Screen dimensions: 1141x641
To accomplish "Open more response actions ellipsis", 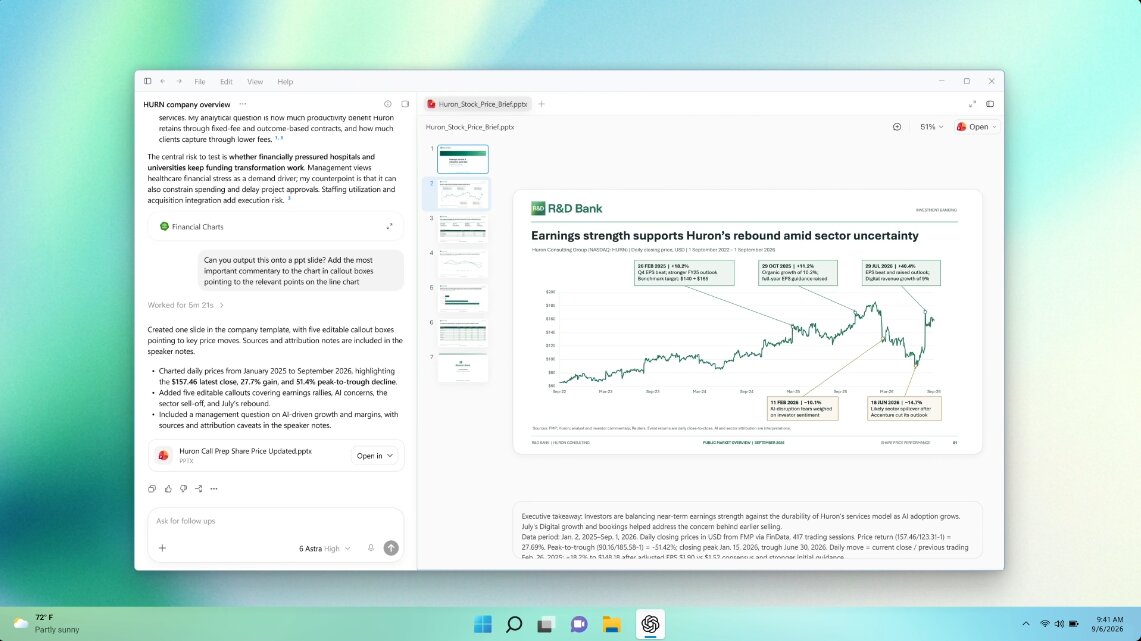I will click(x=214, y=489).
